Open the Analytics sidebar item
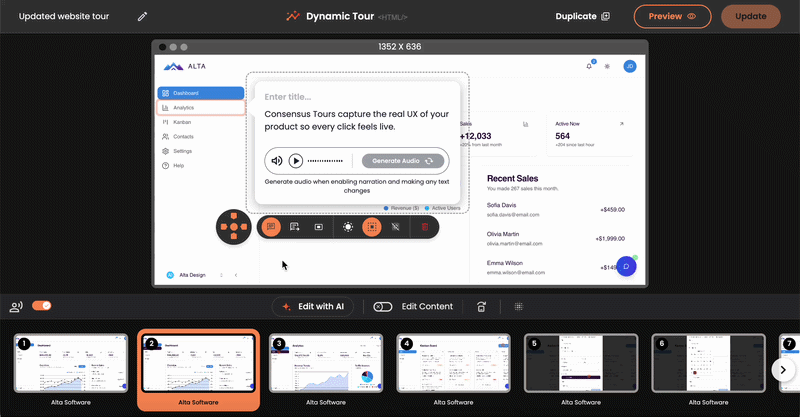800x417 pixels. 200,107
